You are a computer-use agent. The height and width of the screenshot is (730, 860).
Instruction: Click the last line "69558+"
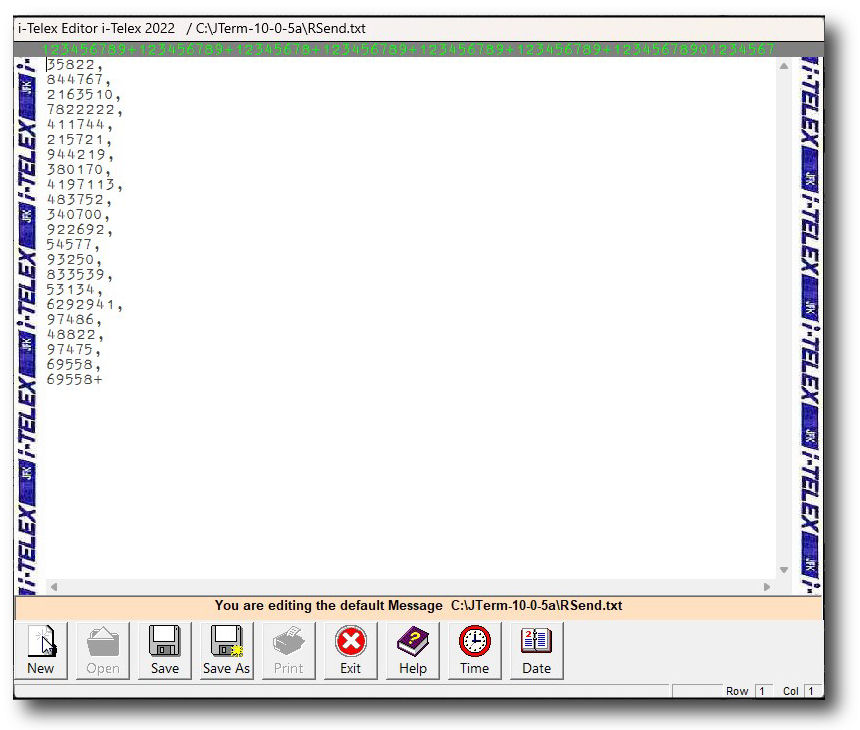point(75,380)
